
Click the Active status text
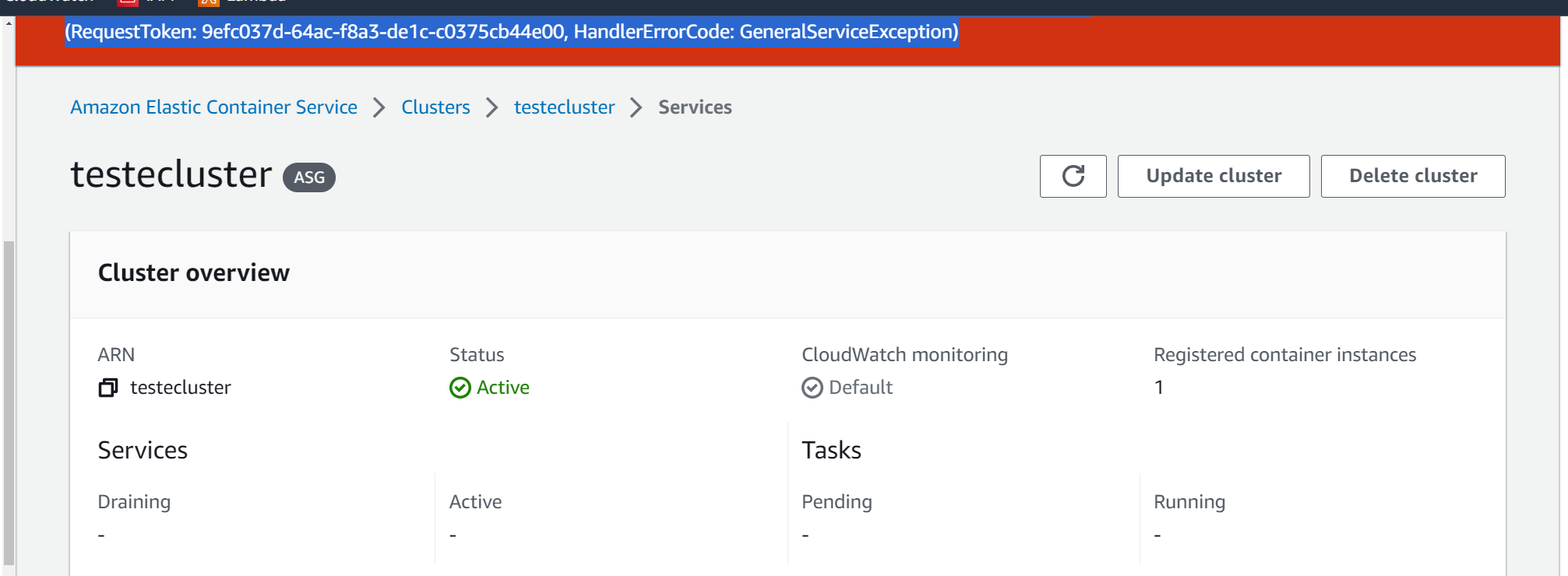(503, 388)
